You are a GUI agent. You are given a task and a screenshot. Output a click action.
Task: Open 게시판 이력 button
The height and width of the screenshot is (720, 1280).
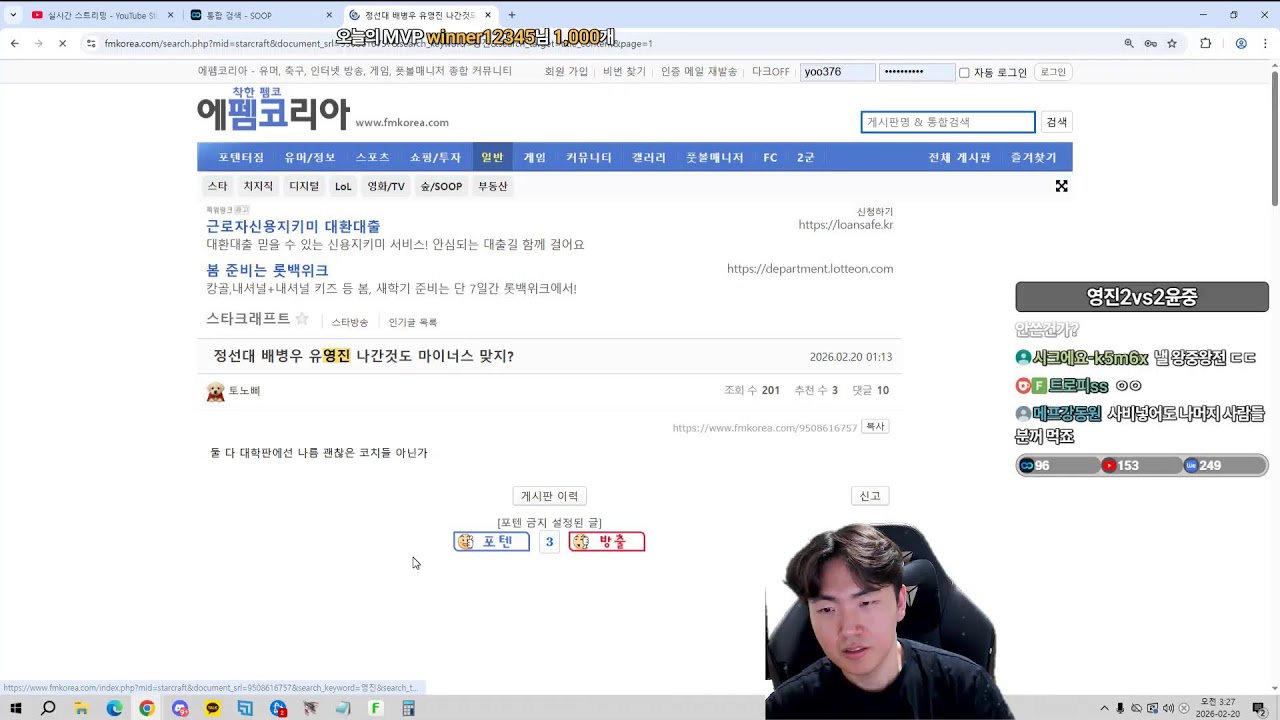(x=549, y=496)
